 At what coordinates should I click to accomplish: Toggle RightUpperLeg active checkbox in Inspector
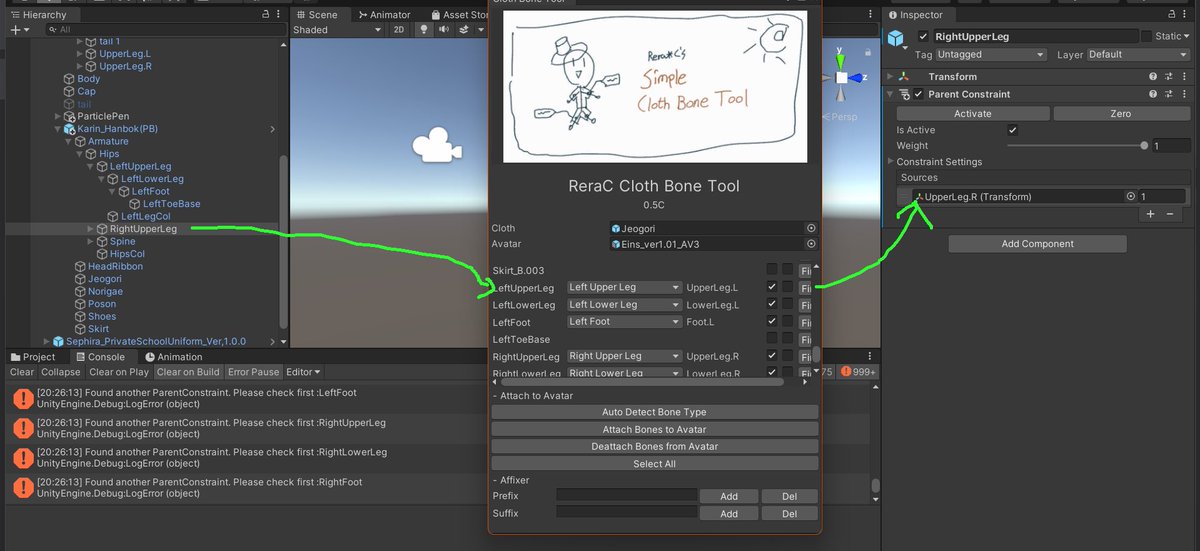pyautogui.click(x=923, y=37)
